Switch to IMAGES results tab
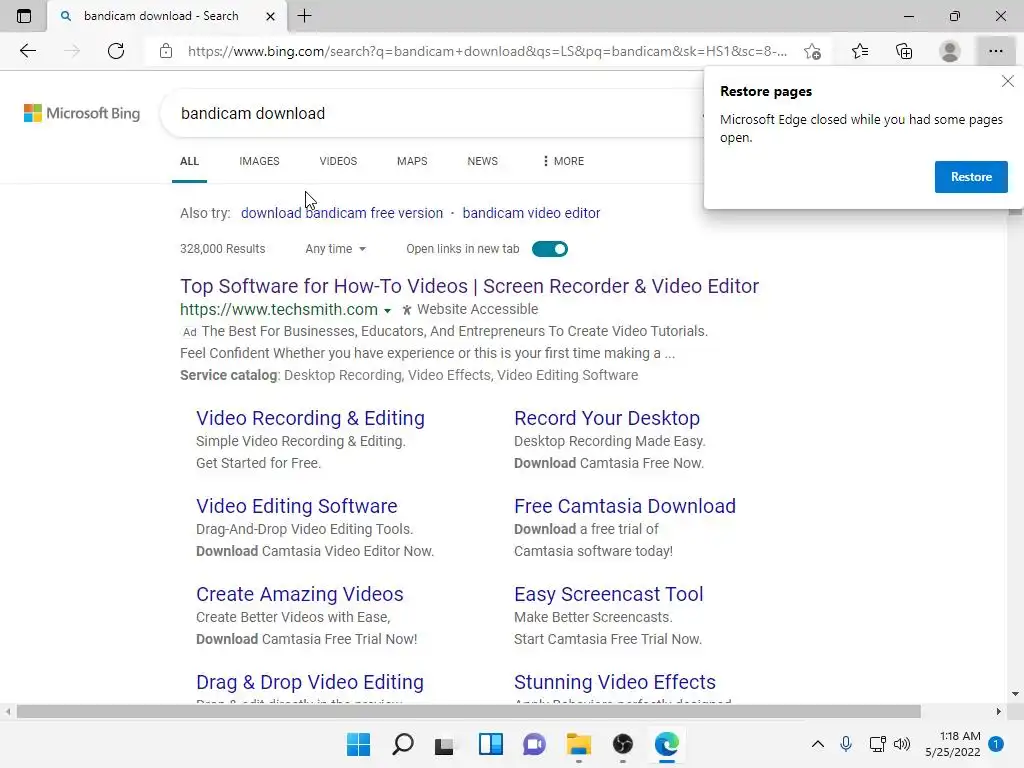Screen dimensions: 1024x768 pos(259,161)
